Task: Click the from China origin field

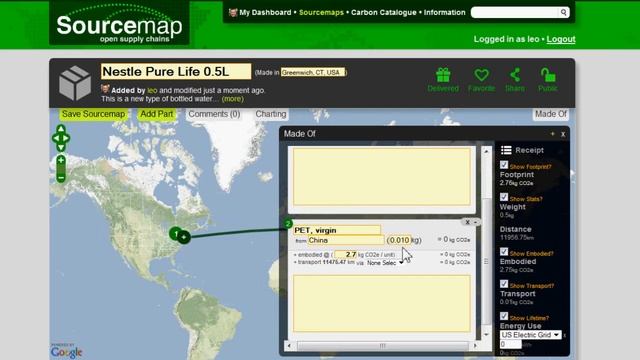Action: (x=346, y=240)
